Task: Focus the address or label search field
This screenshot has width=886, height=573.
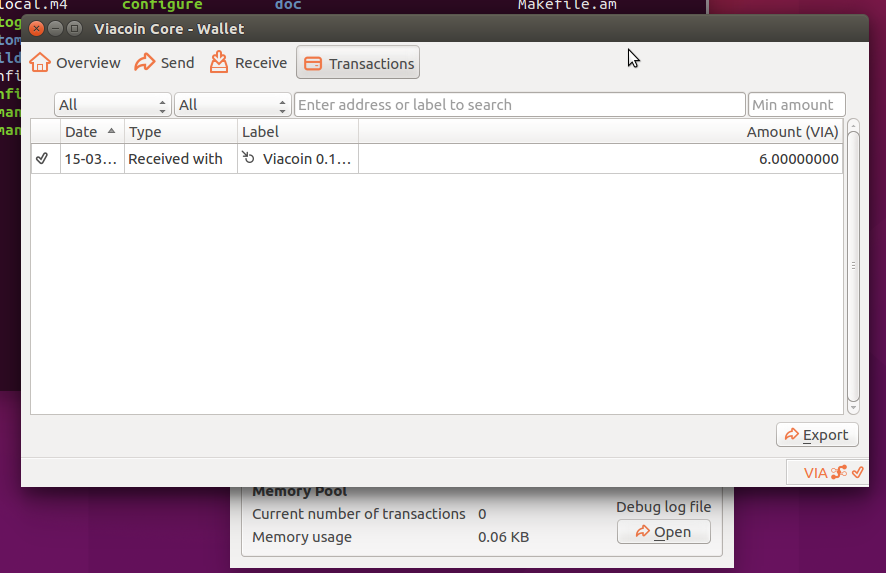Action: pos(519,105)
